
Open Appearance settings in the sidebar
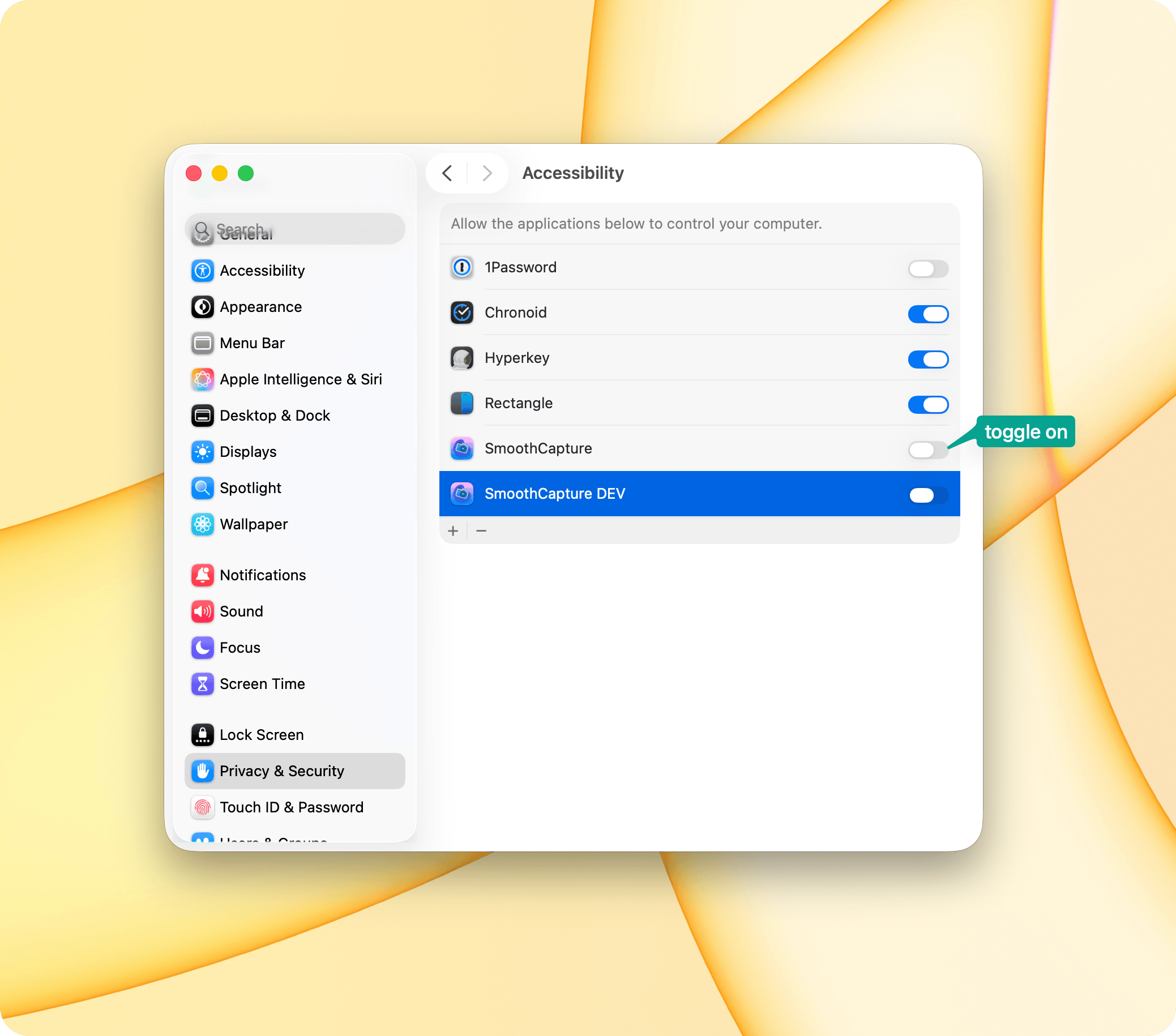point(295,307)
